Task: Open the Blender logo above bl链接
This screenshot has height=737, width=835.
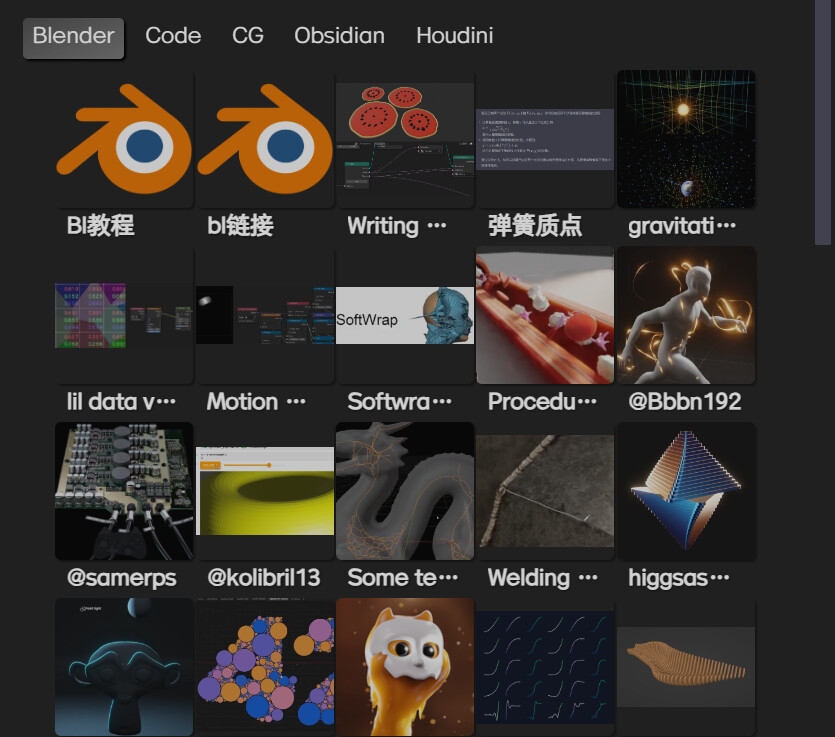Action: tap(265, 139)
